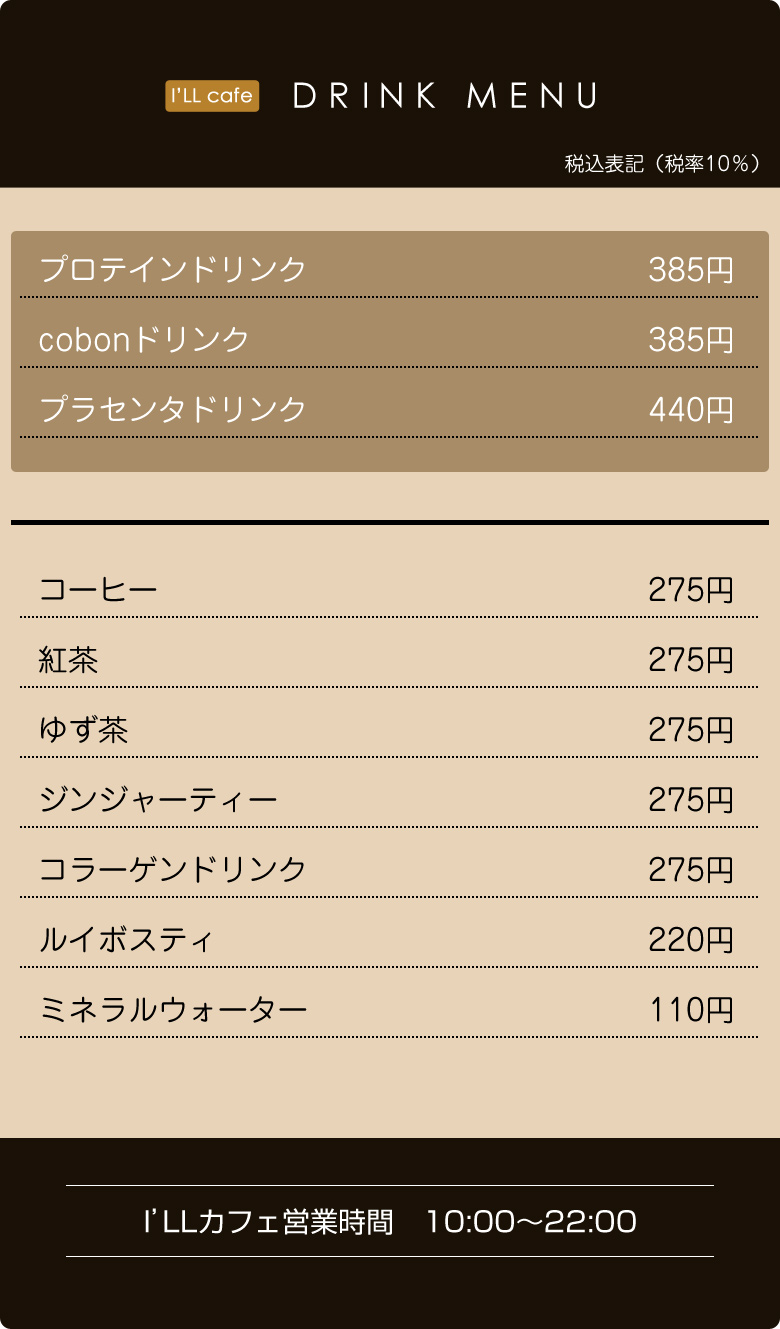Screen dimensions: 780x1329
Task: Click the 385円 price for プロテインドリンク
Action: coord(692,269)
